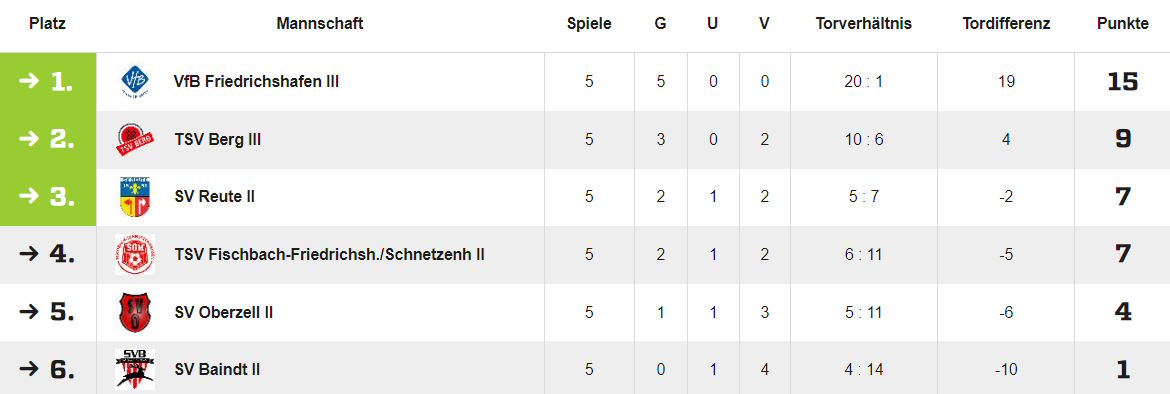Image resolution: width=1170 pixels, height=394 pixels.
Task: Click the TSV Berg III club crest
Action: coord(135,139)
